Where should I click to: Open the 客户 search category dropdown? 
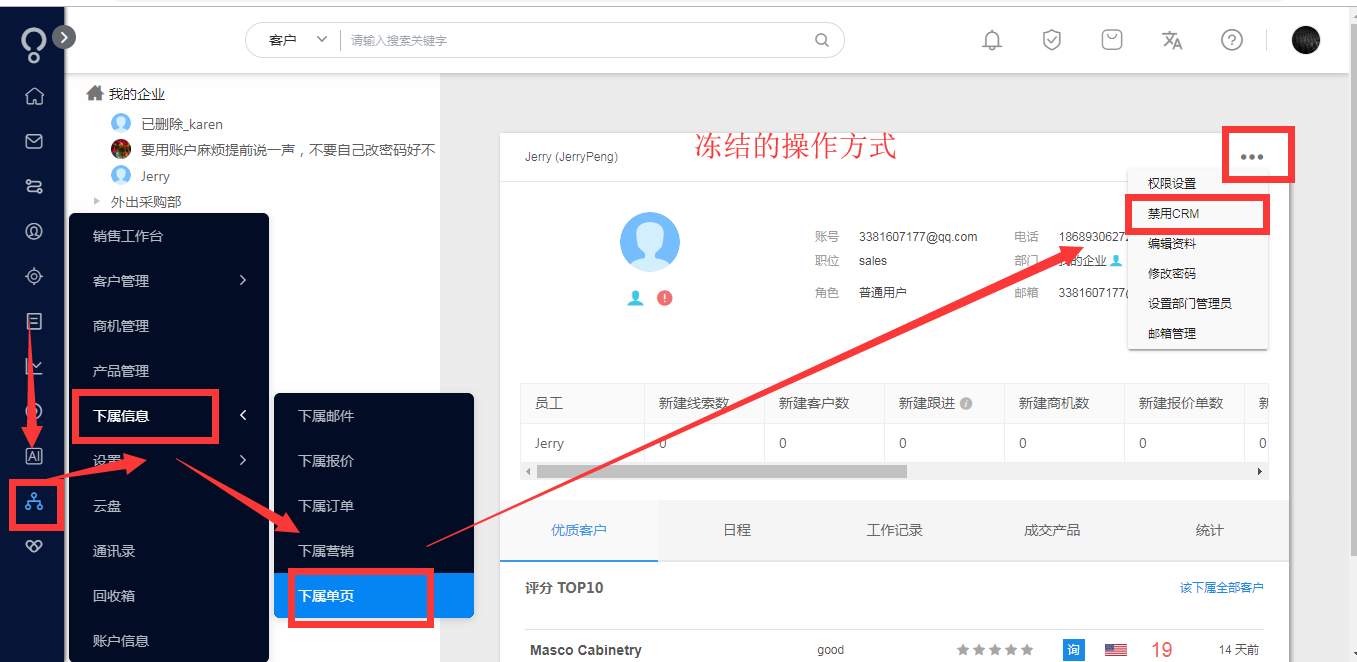point(295,39)
